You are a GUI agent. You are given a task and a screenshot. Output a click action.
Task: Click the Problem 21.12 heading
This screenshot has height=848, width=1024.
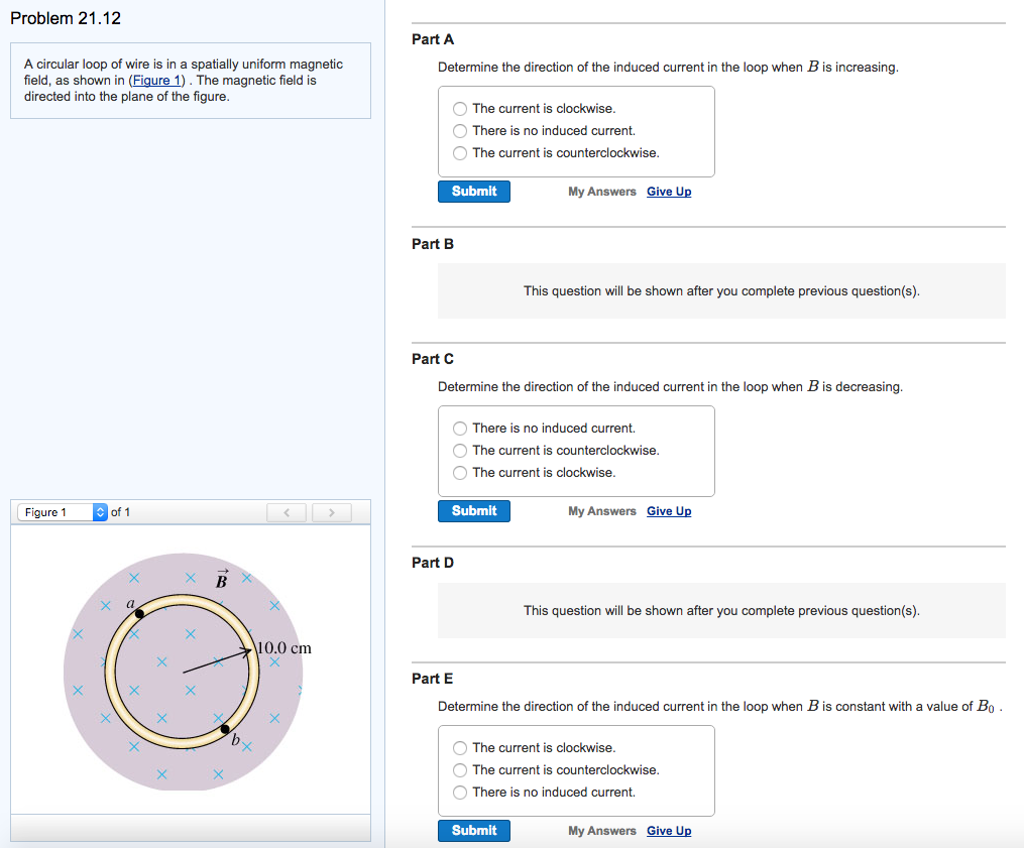(65, 18)
